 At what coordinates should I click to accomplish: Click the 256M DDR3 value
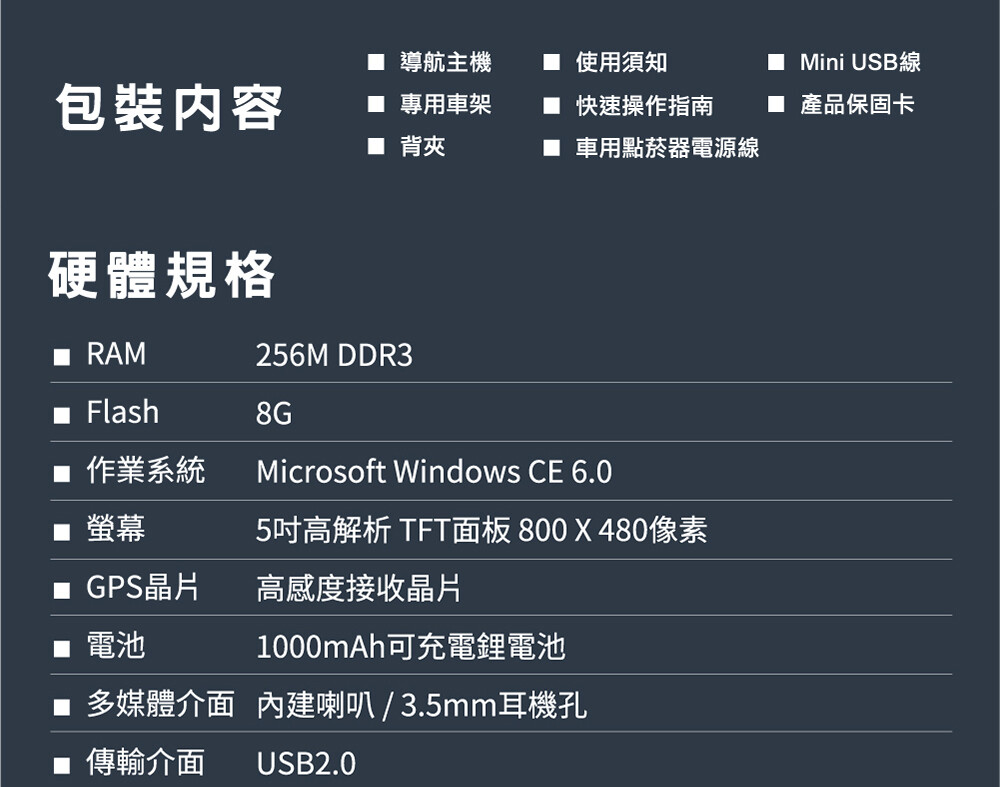click(x=334, y=355)
